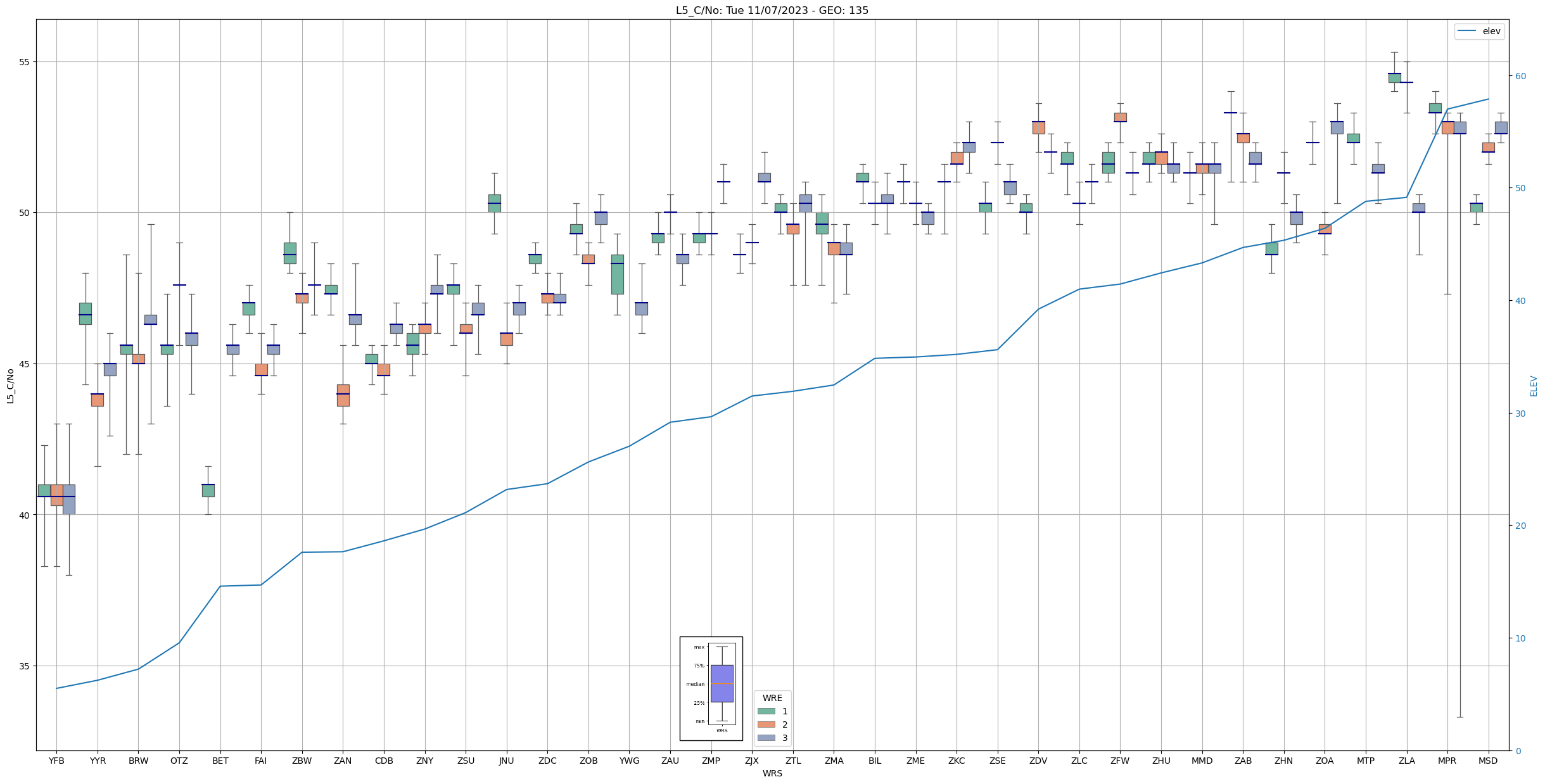Click the ZAN x-axis label

point(343,761)
